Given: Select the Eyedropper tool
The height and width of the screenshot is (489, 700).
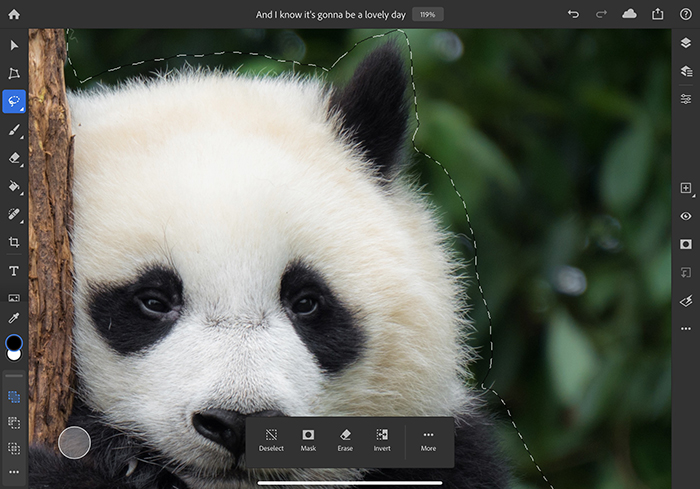Looking at the screenshot, I should click(14, 318).
